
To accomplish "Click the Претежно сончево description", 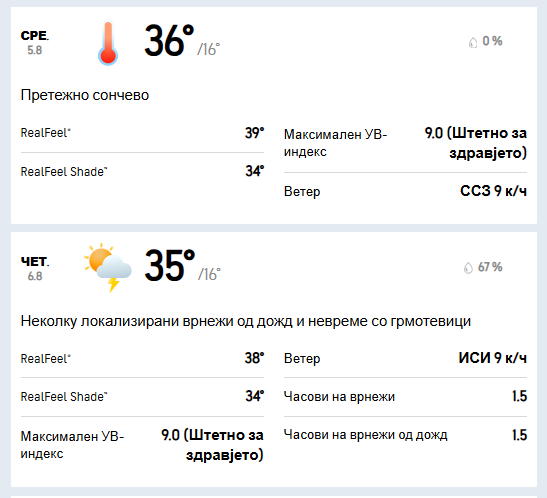I will point(85,95).
